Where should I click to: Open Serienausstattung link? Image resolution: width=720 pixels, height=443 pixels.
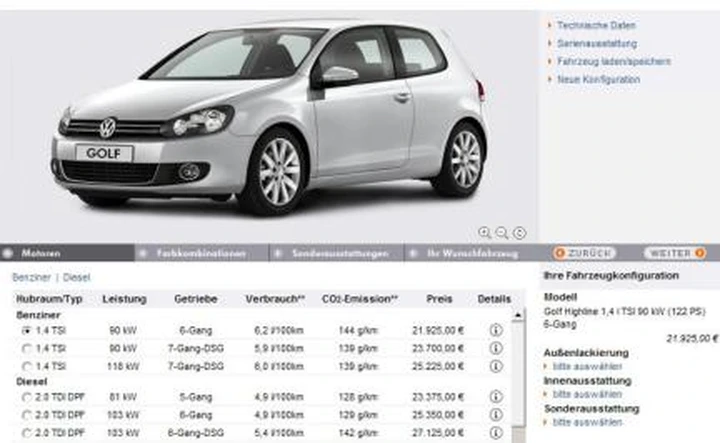(597, 44)
